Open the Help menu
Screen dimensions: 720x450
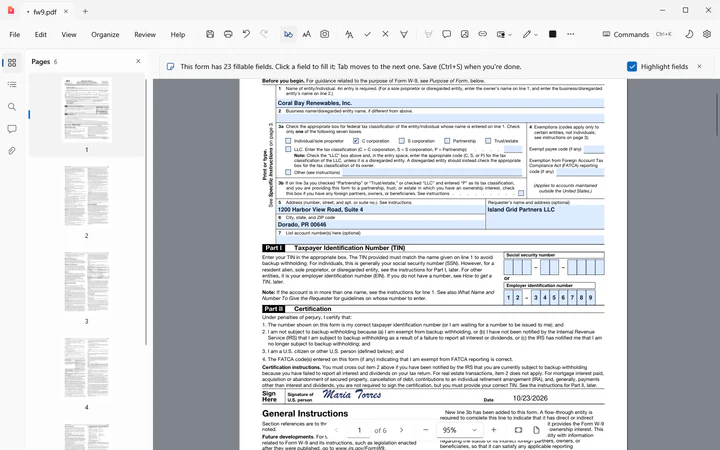coord(178,34)
